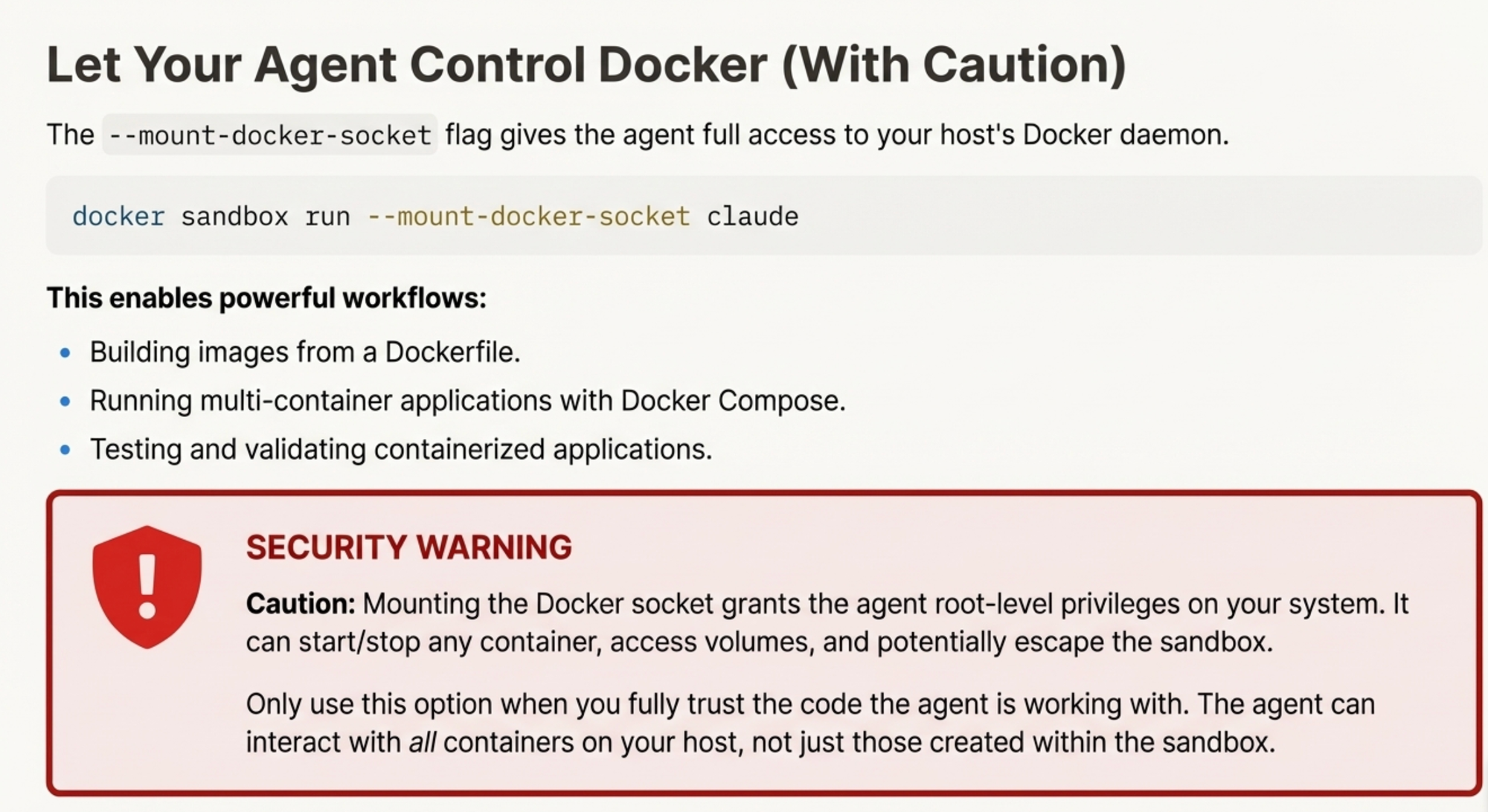Image resolution: width=1488 pixels, height=812 pixels.
Task: Click the "Let Your Agent Control Docker" heading
Action: point(586,65)
